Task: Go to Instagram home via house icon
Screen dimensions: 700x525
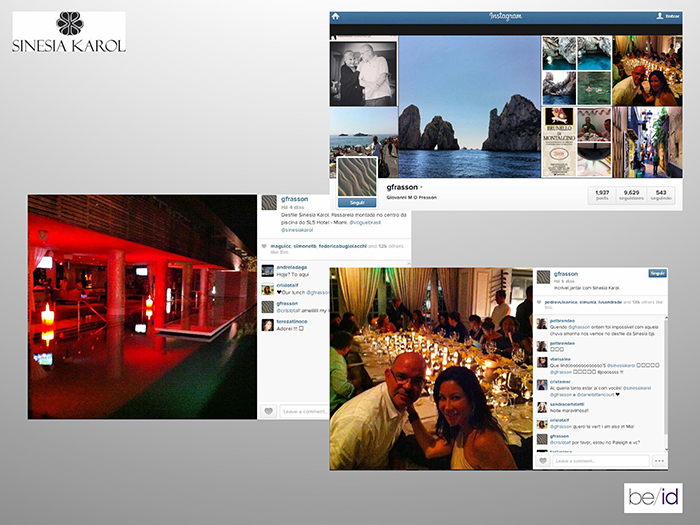Action: coord(336,17)
